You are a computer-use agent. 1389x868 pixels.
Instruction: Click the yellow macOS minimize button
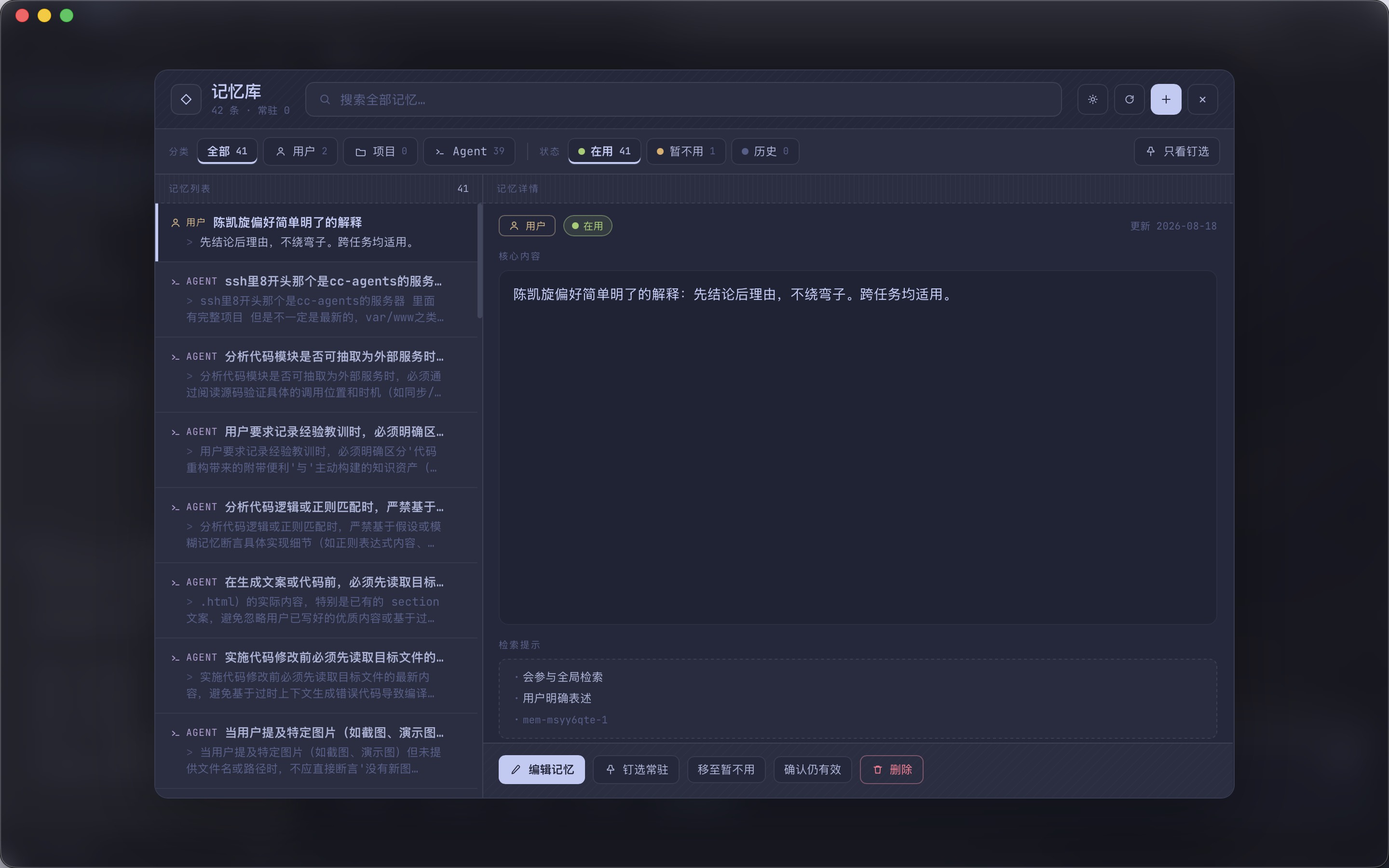click(x=44, y=15)
